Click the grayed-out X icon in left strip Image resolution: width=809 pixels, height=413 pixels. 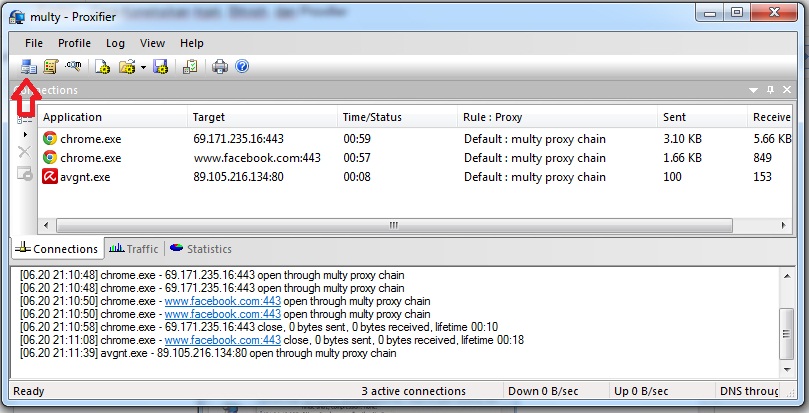(24, 152)
